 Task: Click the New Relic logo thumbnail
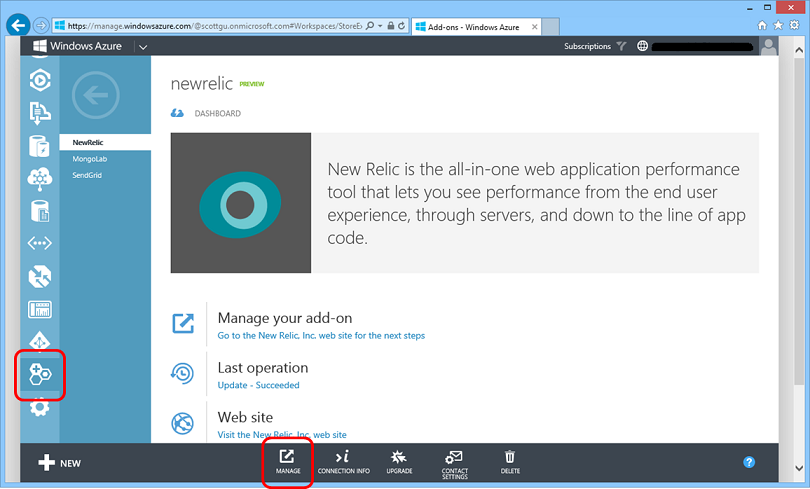pyautogui.click(x=241, y=203)
